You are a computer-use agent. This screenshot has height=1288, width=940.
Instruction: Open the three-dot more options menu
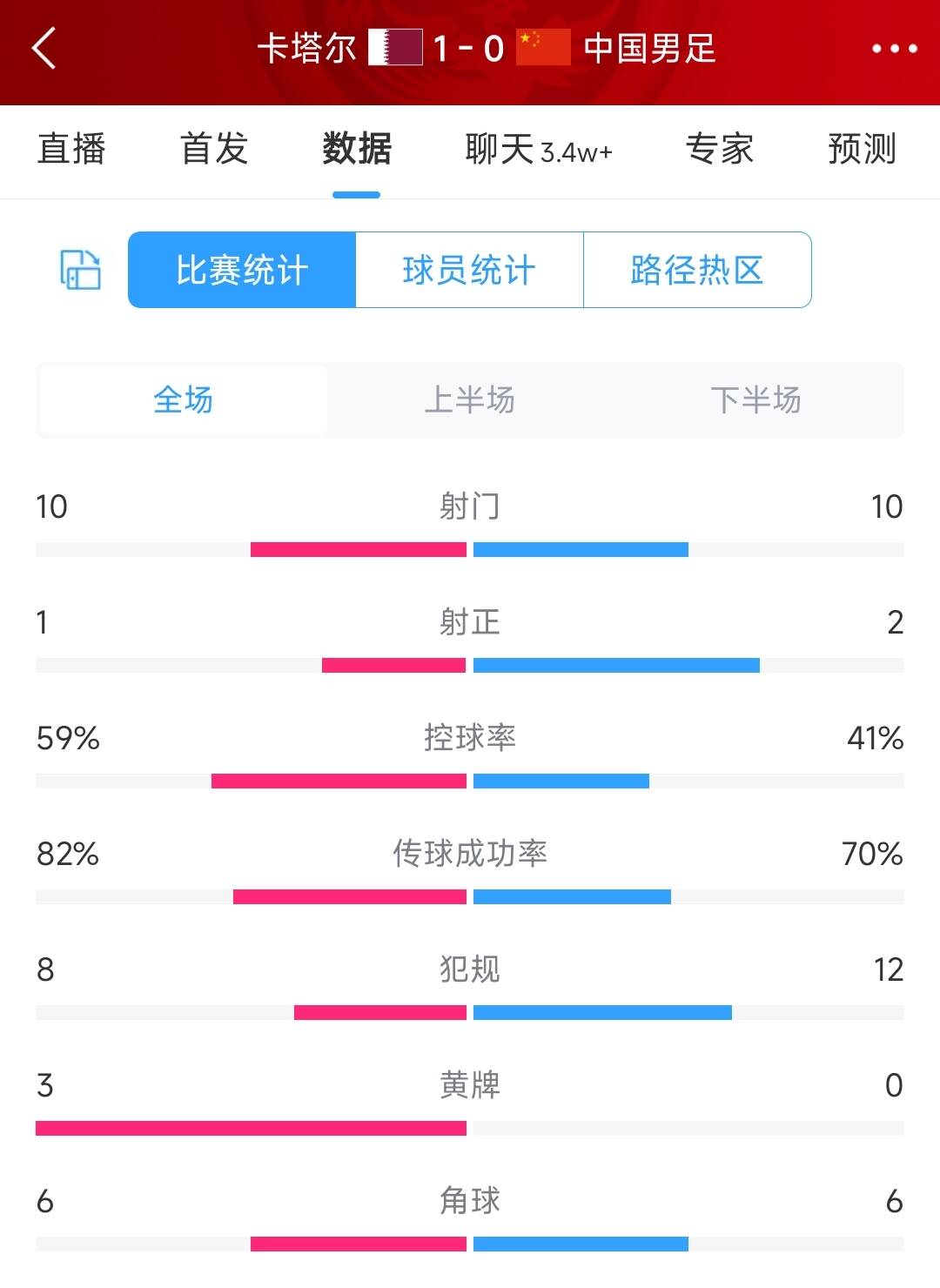coord(894,49)
